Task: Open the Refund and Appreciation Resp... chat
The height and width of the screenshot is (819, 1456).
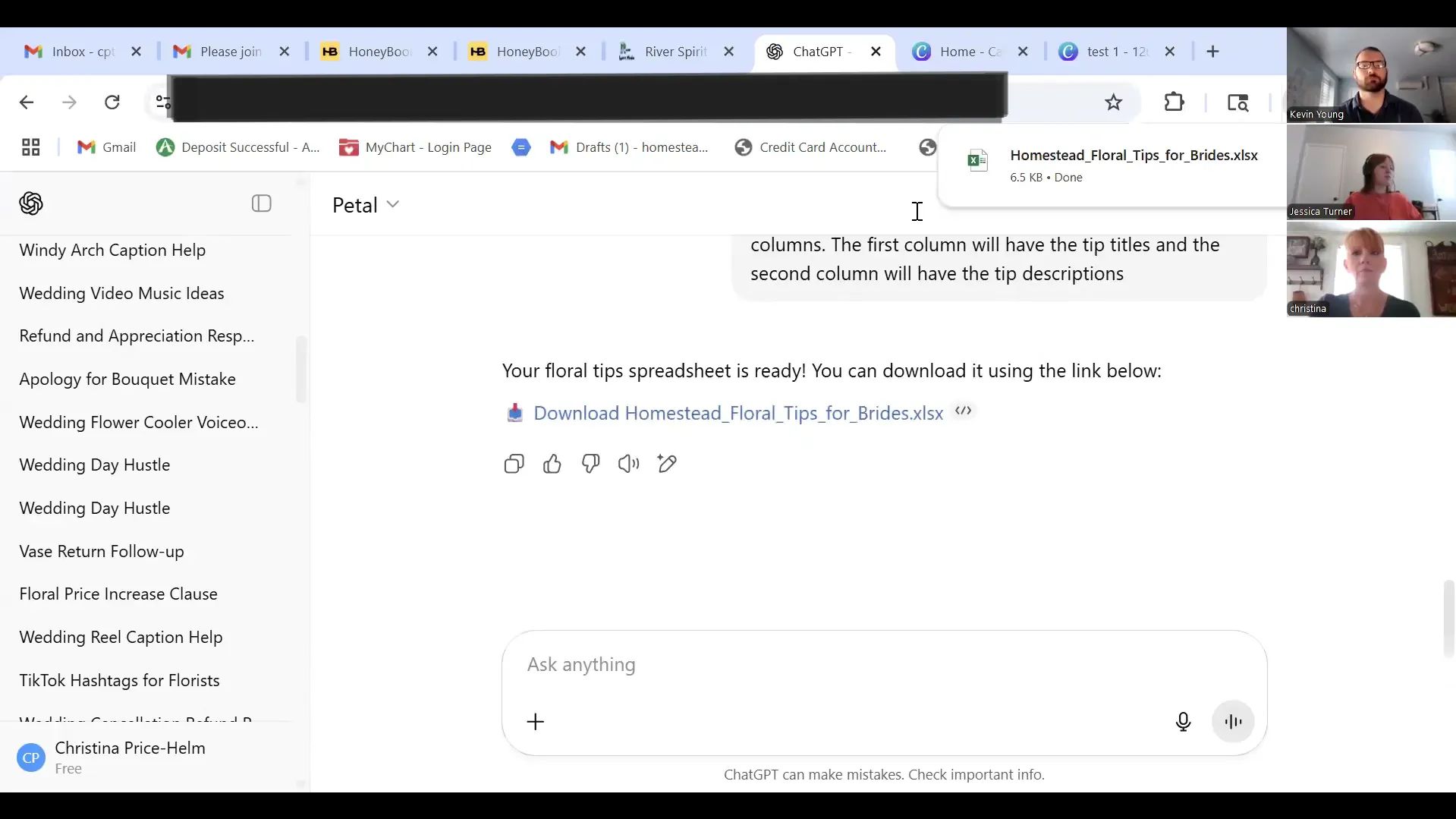Action: click(x=137, y=336)
